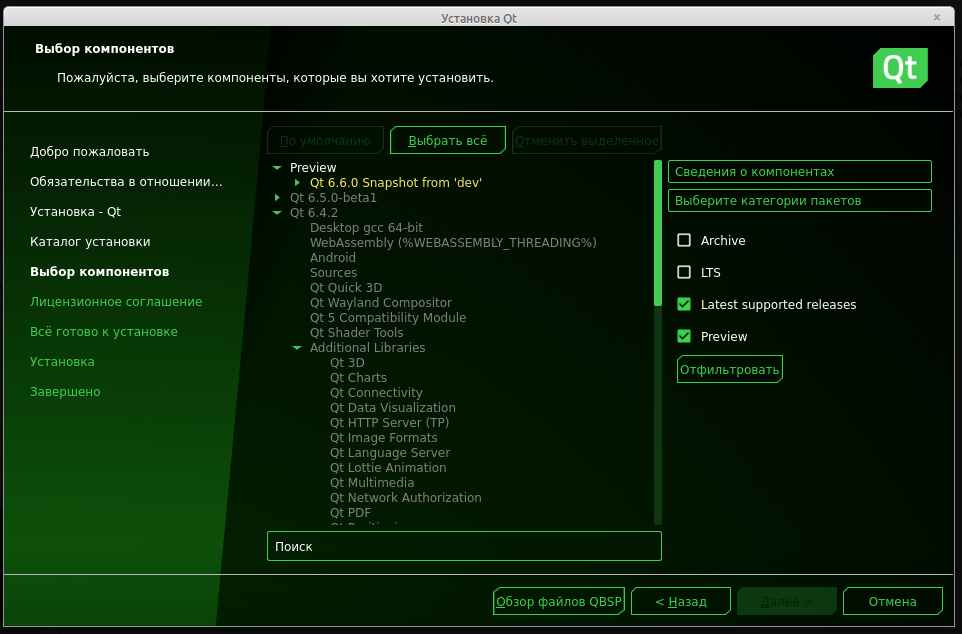Click Отменить выделенное button
Viewport: 962px width, 634px height.
coord(587,141)
